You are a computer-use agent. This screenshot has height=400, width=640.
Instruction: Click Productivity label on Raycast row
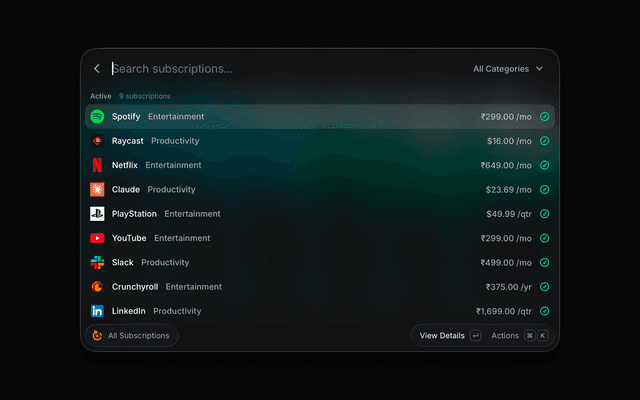175,141
